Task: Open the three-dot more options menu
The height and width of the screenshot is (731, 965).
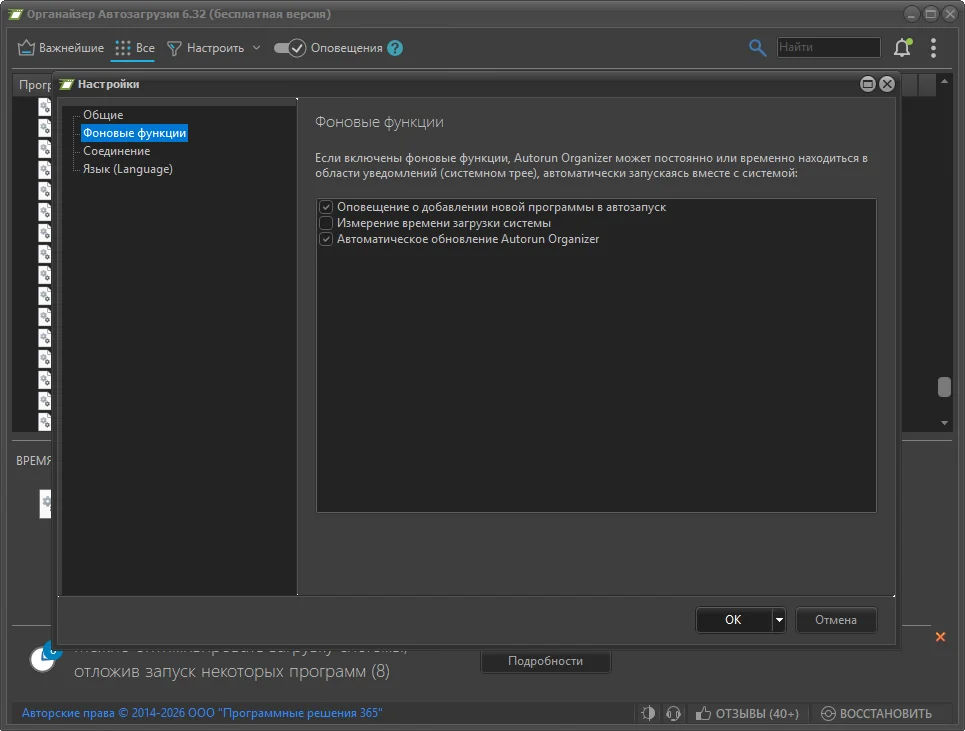Action: [x=933, y=48]
